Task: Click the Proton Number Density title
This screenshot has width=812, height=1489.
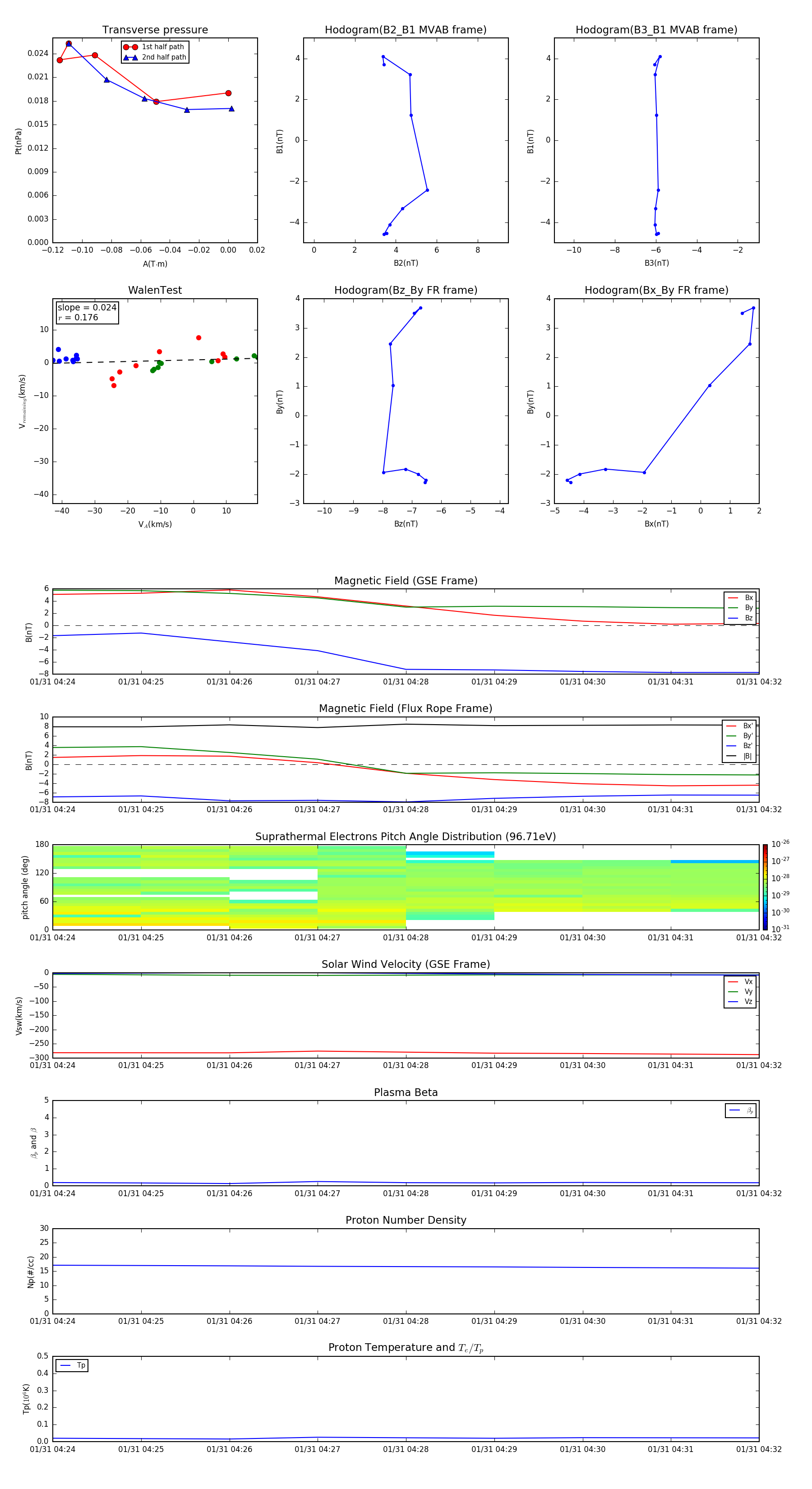Action: click(x=406, y=1220)
